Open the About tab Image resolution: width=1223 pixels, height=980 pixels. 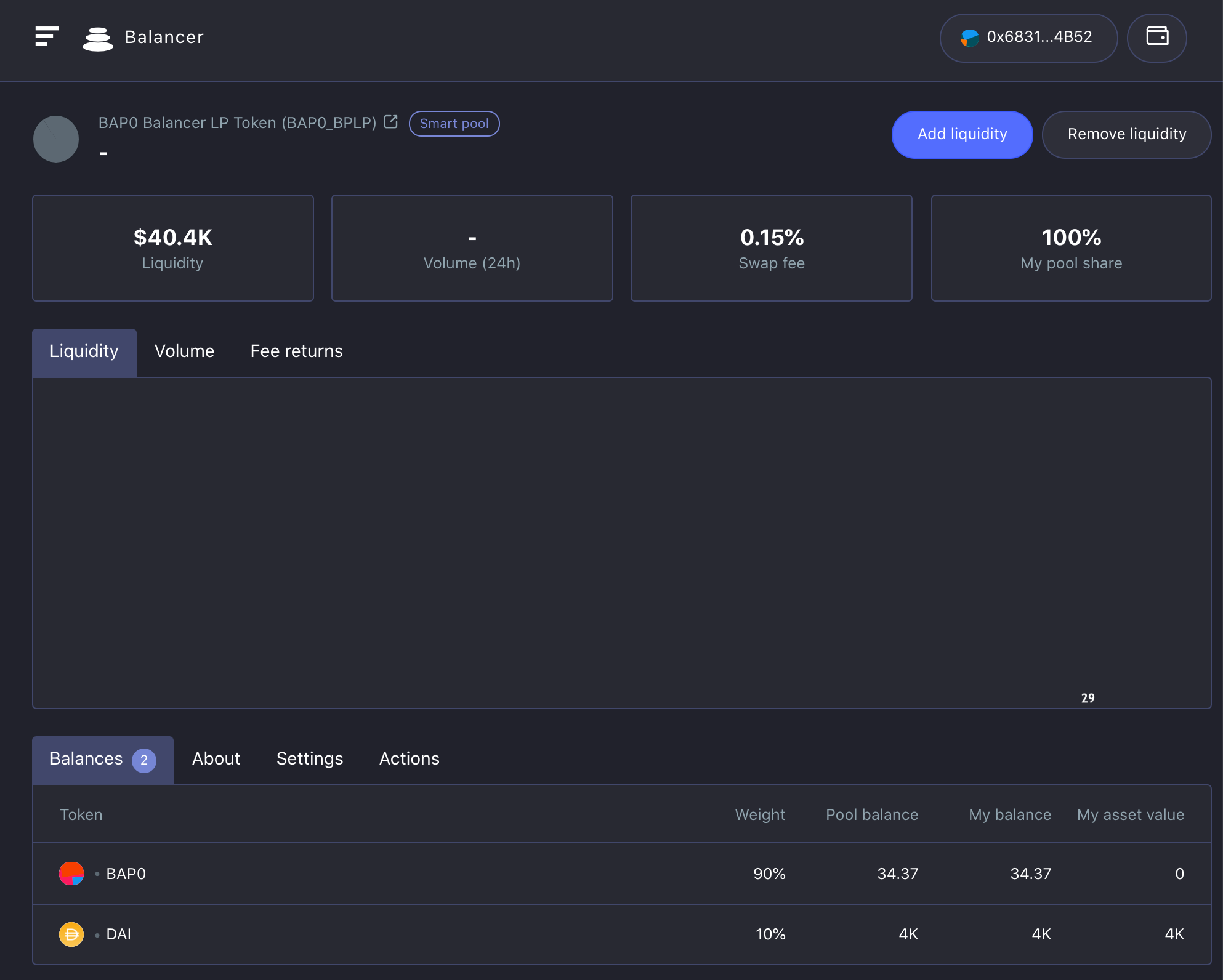[216, 759]
